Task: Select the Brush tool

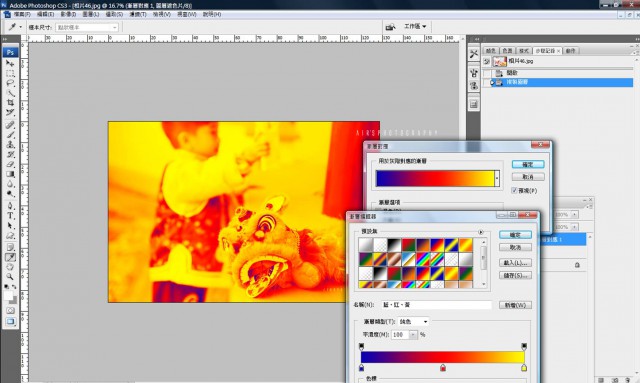Action: coord(10,135)
